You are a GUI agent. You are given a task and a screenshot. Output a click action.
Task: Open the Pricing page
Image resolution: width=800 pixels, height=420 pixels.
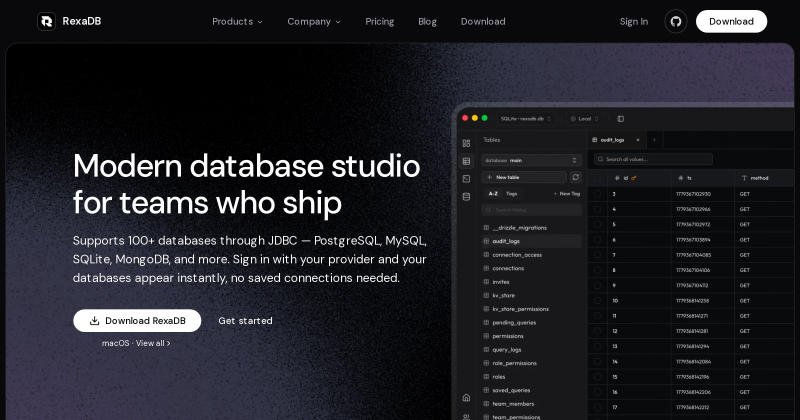click(380, 21)
